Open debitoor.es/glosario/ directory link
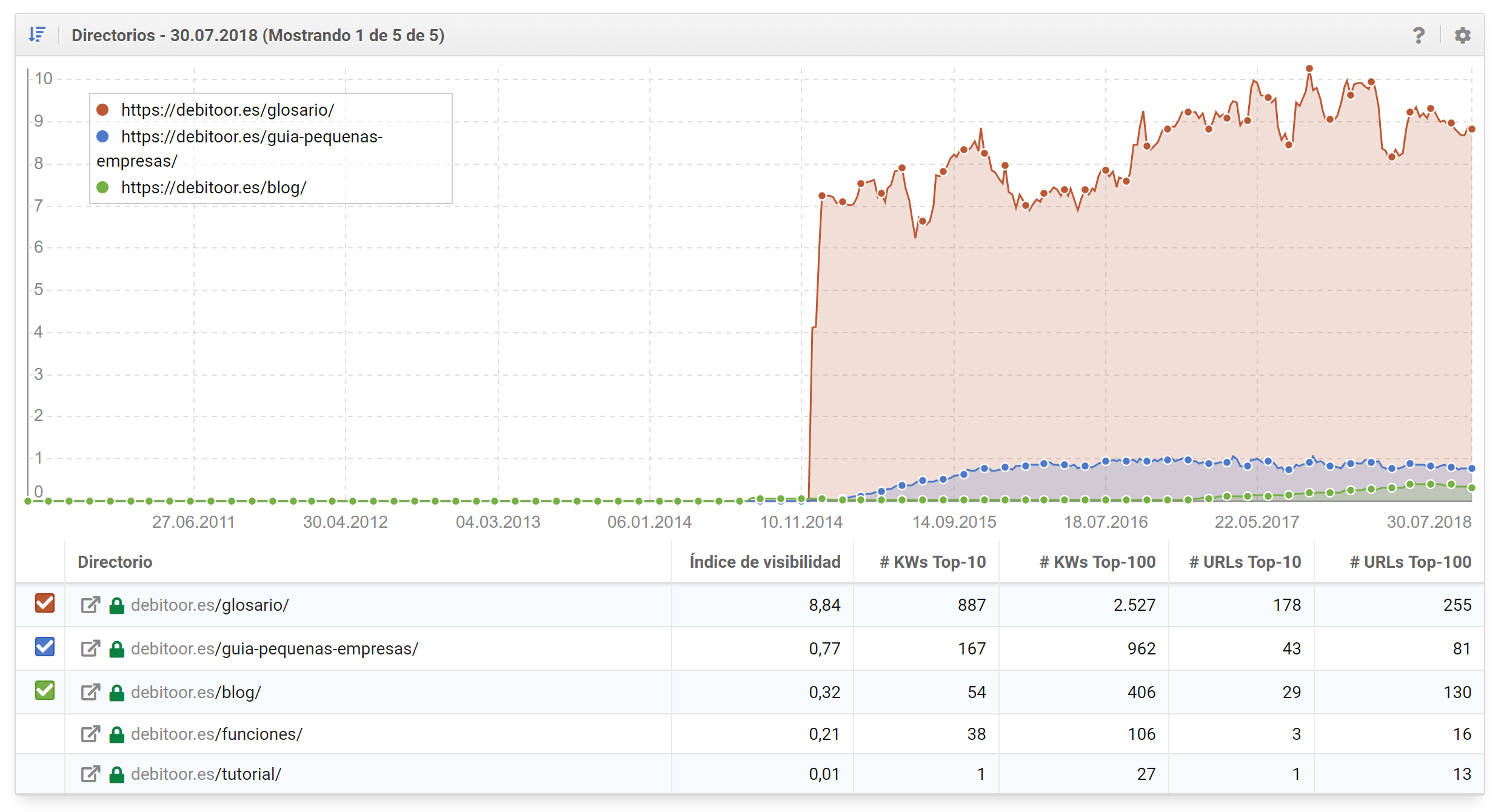Image resolution: width=1504 pixels, height=812 pixels. point(210,605)
